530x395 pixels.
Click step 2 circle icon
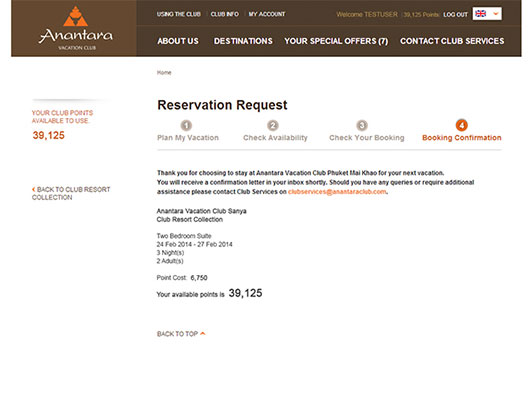click(x=273, y=125)
